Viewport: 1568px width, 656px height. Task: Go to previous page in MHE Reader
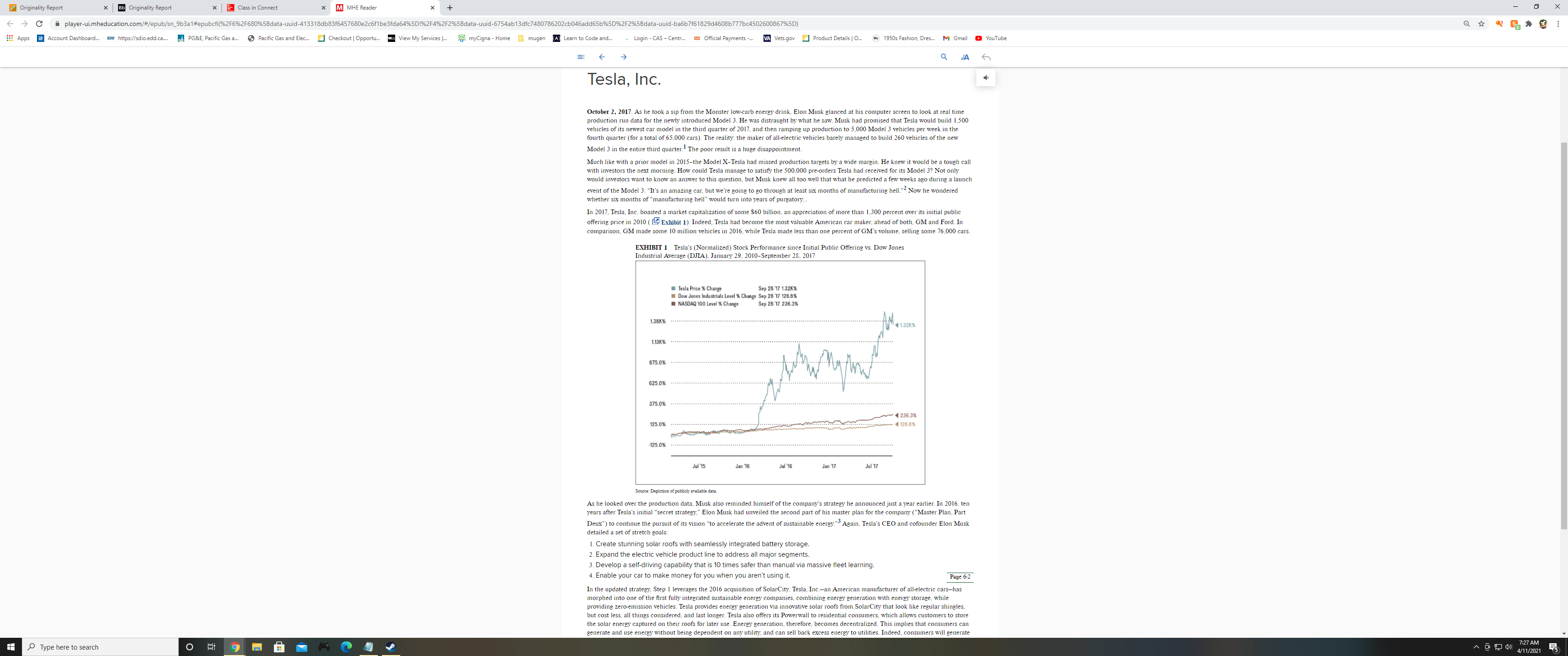pos(601,57)
